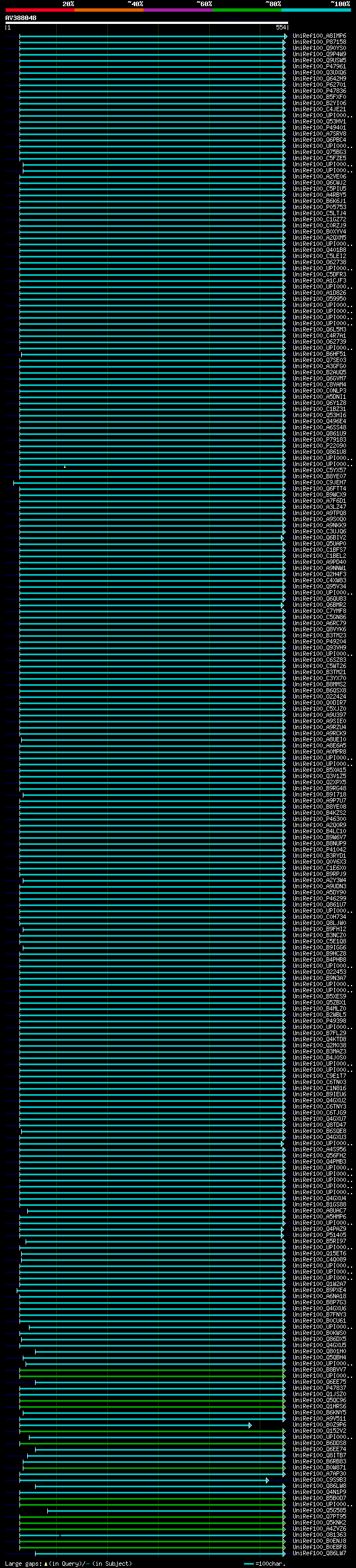Image resolution: width=356 pixels, height=1568 pixels.
Task: Open hit UniRef100_A8IMP6
Action: [x=319, y=36]
